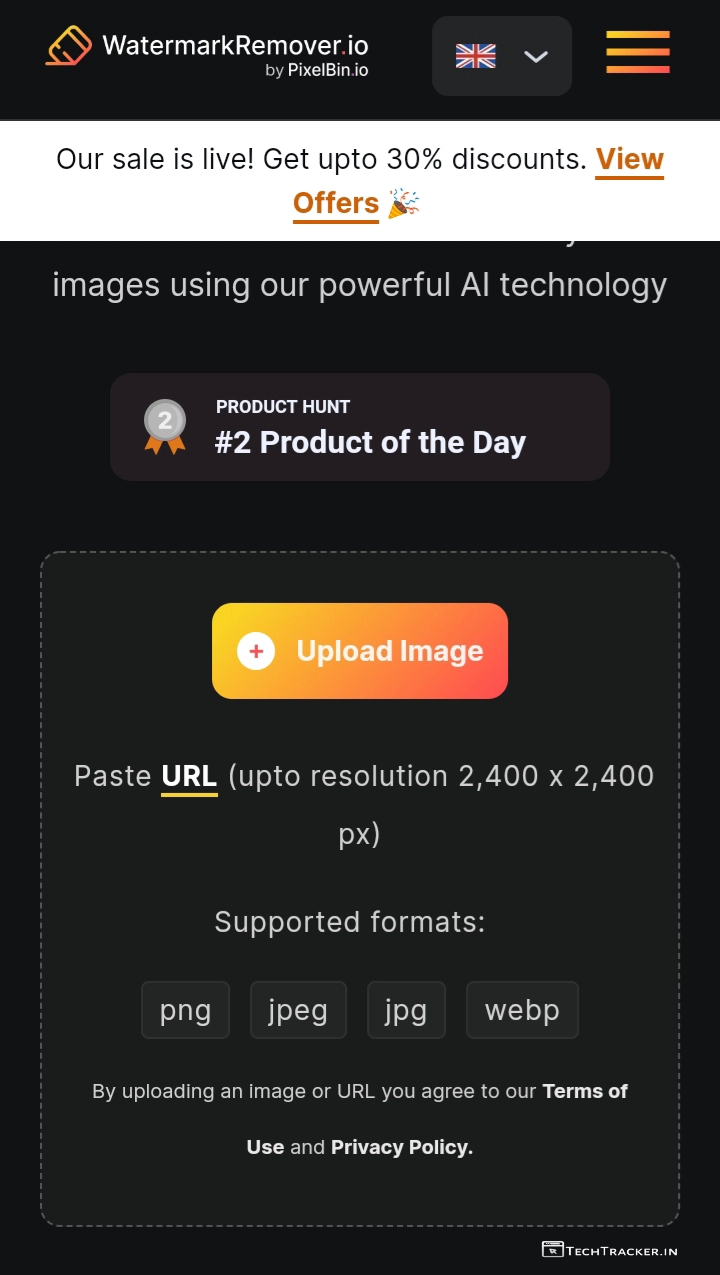Click the Upload Image button
The image size is (720, 1275).
(360, 651)
